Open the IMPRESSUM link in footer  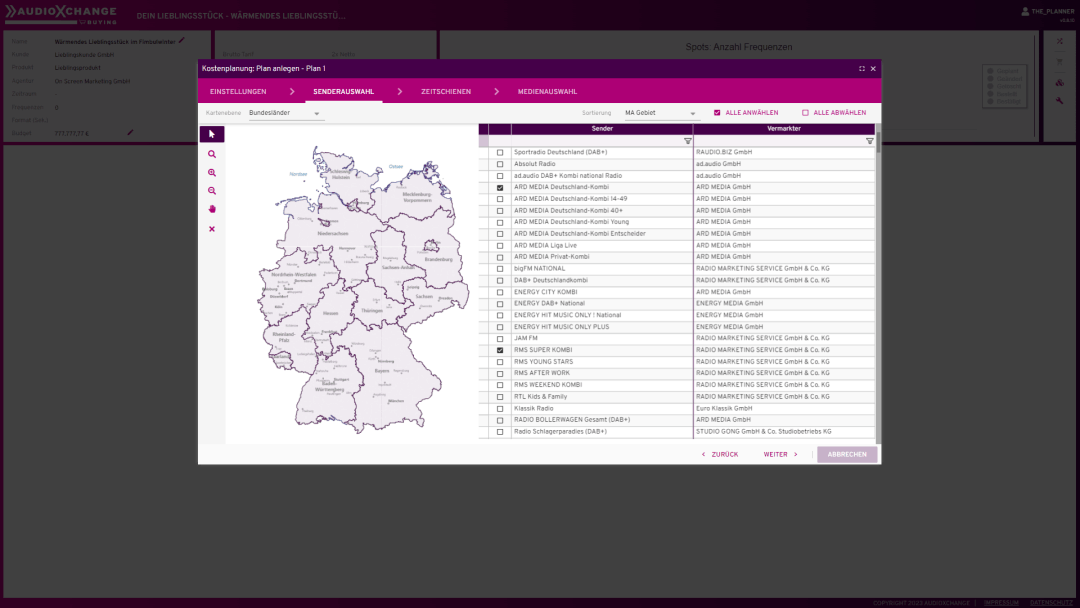(1001, 603)
